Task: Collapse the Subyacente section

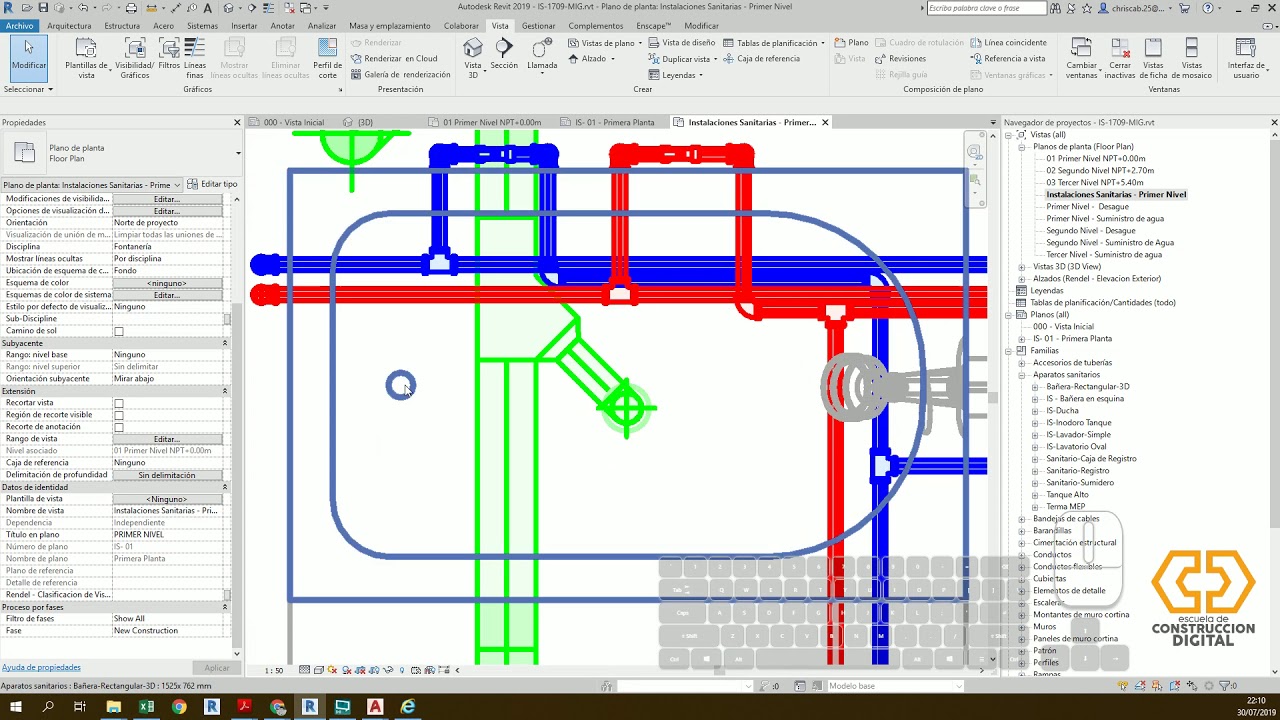Action: [x=225, y=343]
